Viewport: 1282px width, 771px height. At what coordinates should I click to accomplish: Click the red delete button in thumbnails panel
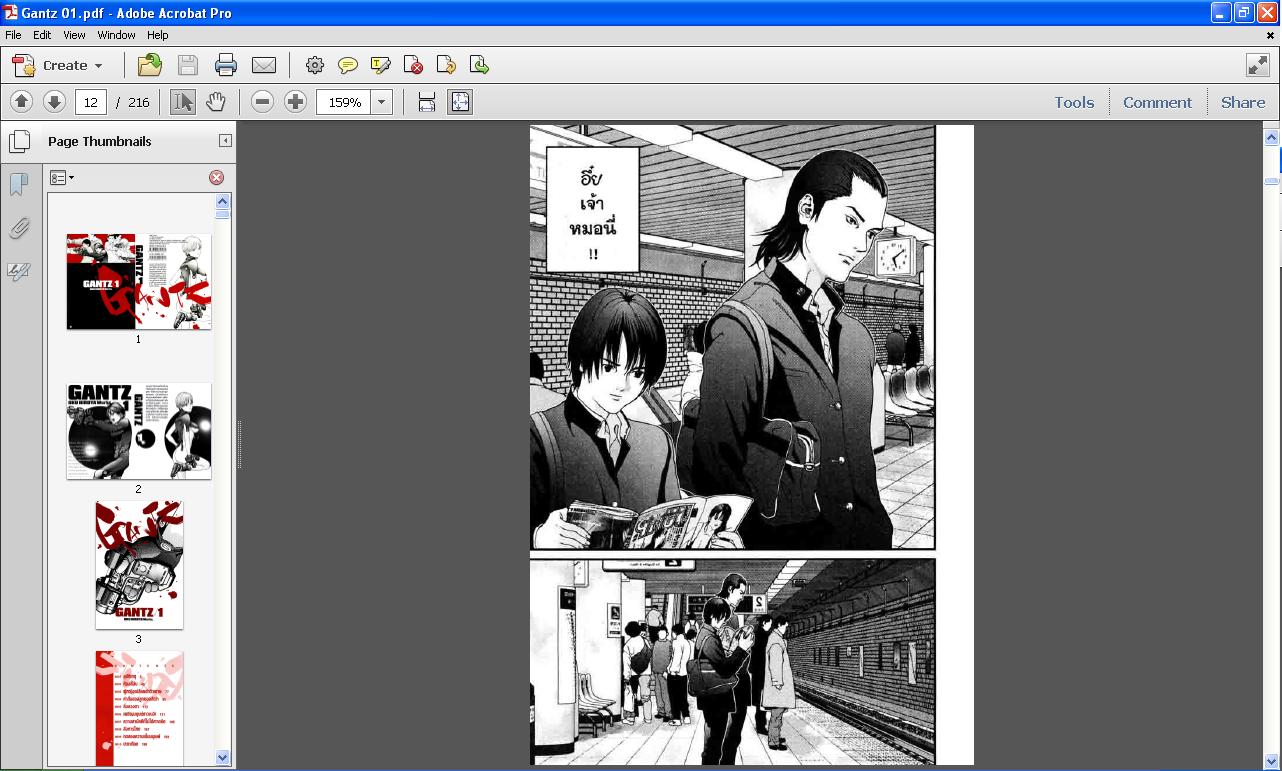pos(216,177)
